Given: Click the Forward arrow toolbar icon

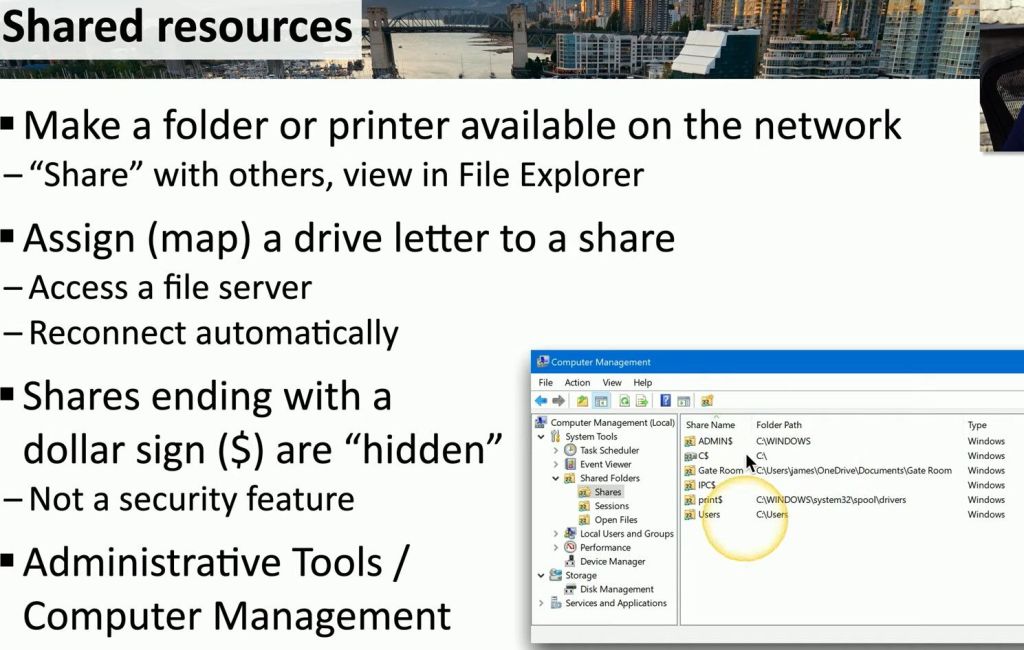Looking at the screenshot, I should click(x=558, y=401).
